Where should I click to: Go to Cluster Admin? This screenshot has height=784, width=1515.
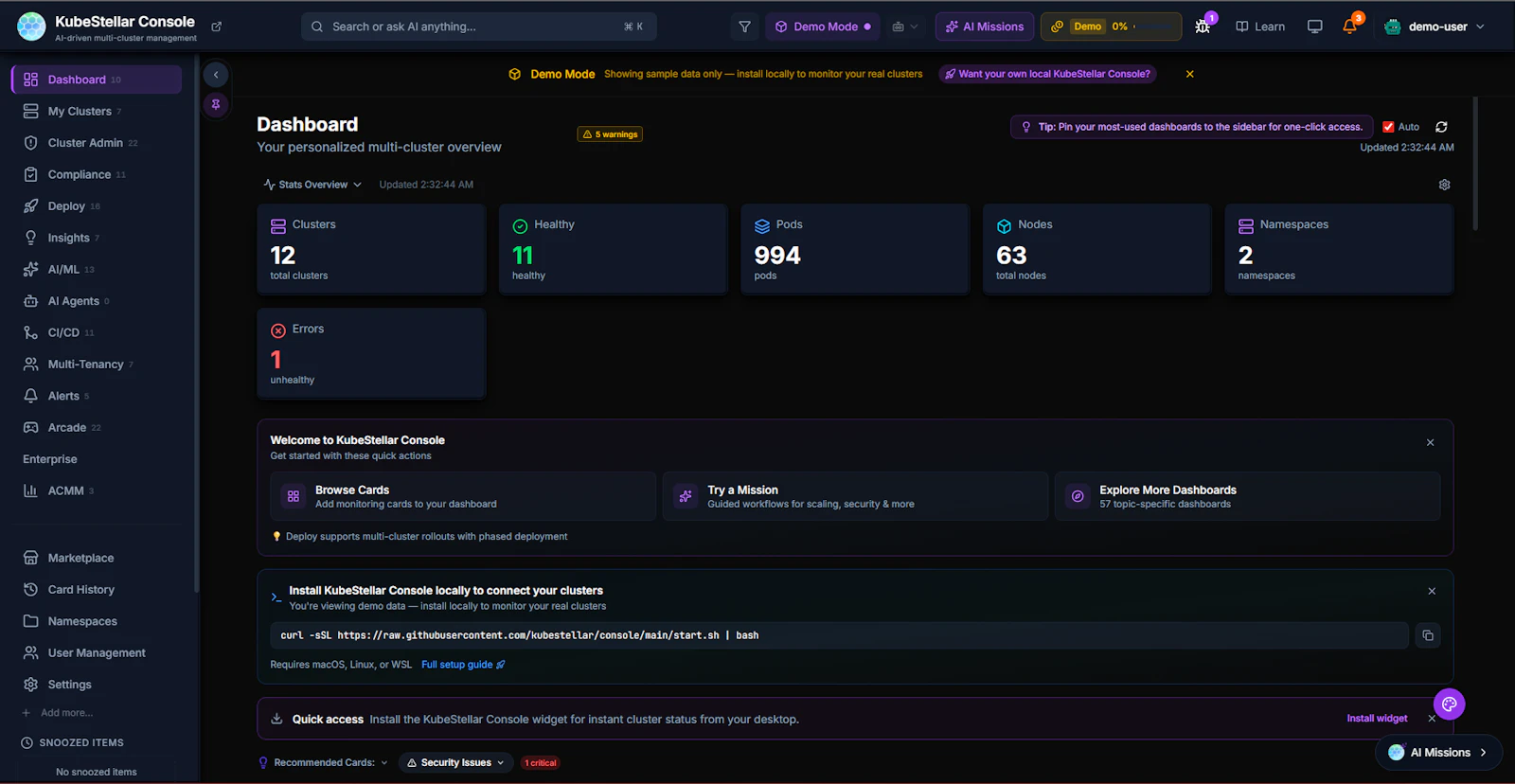pos(97,143)
